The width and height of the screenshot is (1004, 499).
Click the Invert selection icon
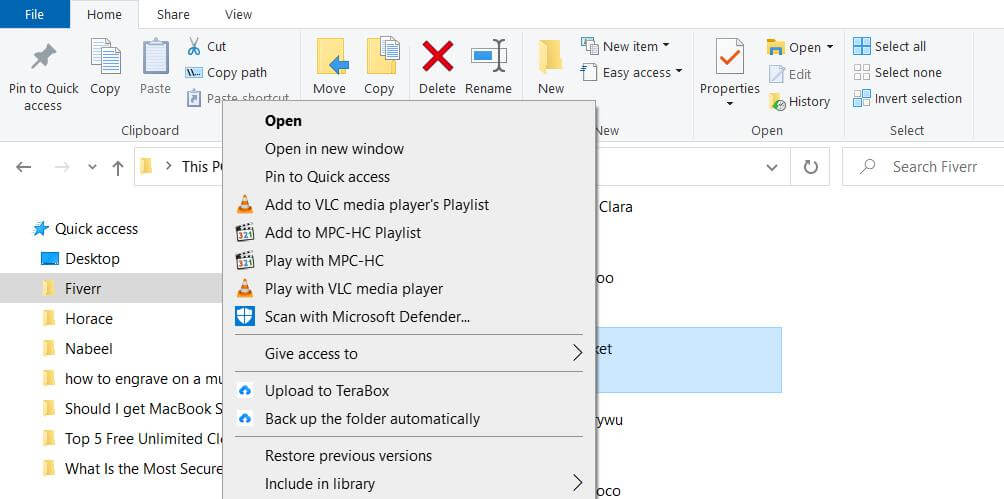(862, 98)
